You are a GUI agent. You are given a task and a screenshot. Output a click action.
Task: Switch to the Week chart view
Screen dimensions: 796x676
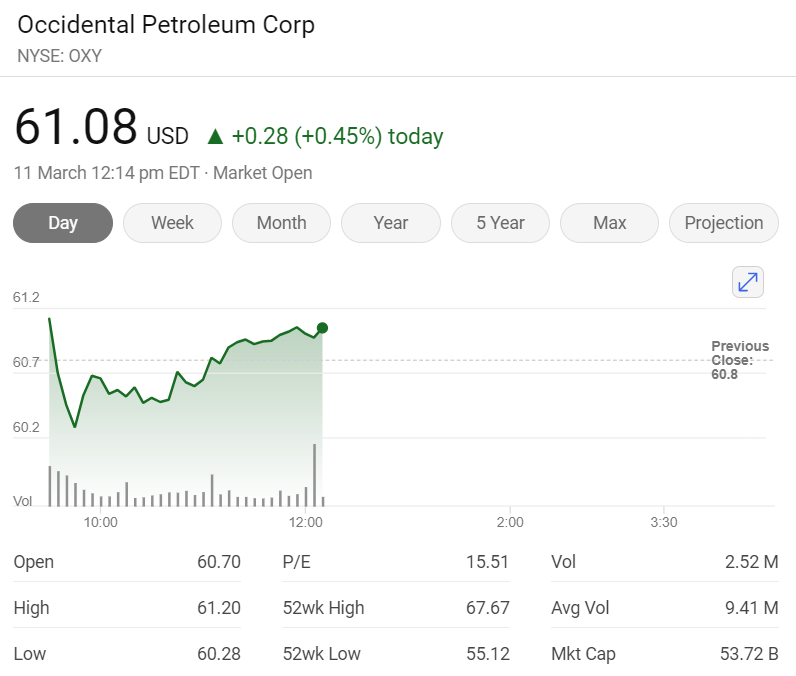[x=172, y=223]
